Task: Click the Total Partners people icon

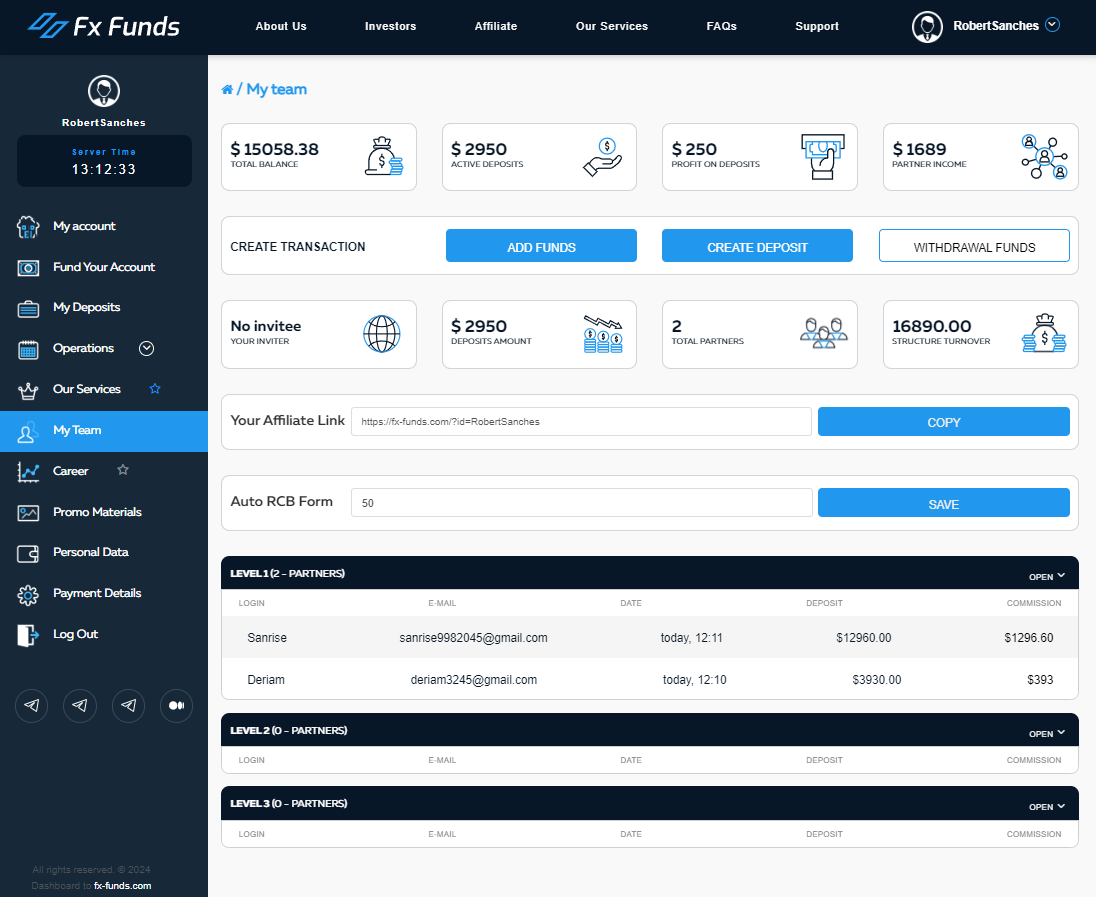Action: point(823,333)
